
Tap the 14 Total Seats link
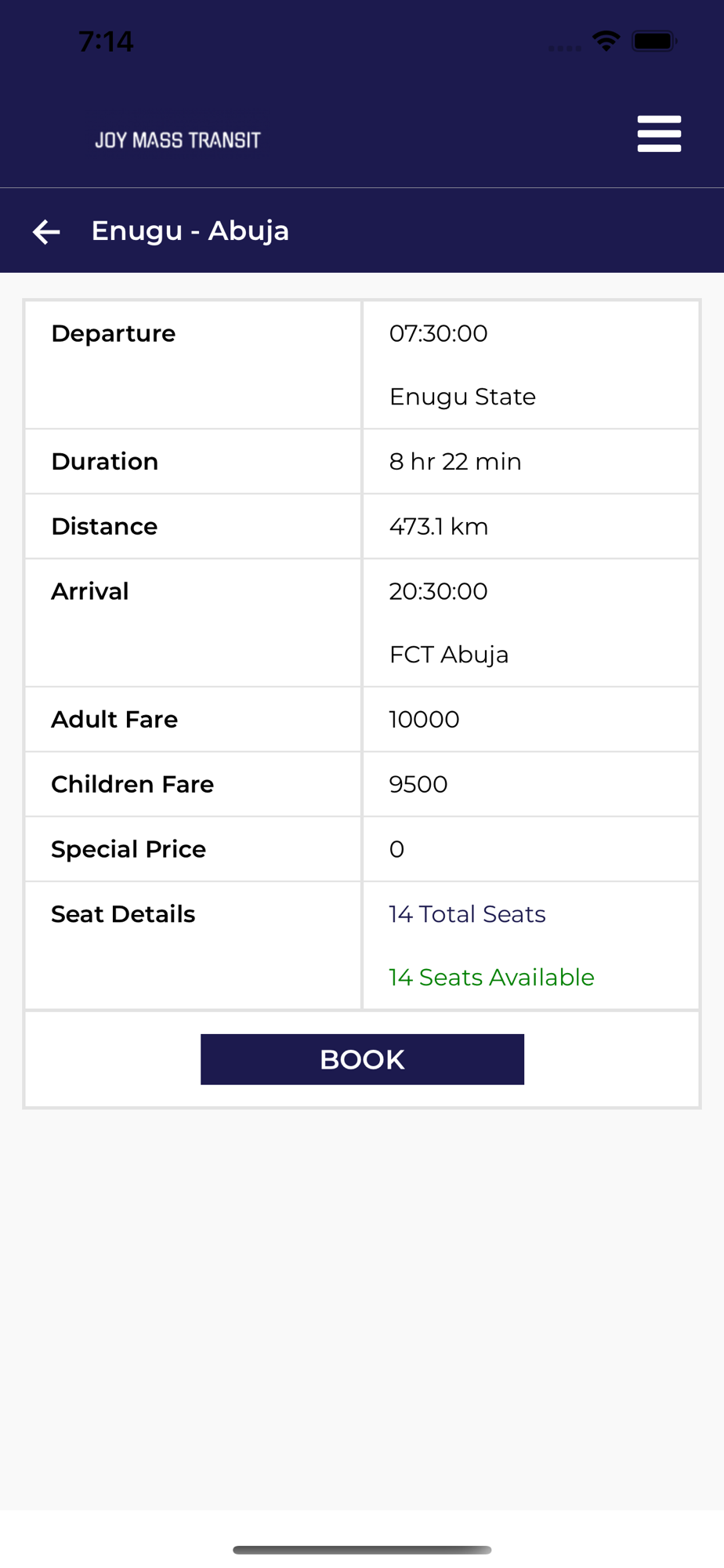[467, 914]
